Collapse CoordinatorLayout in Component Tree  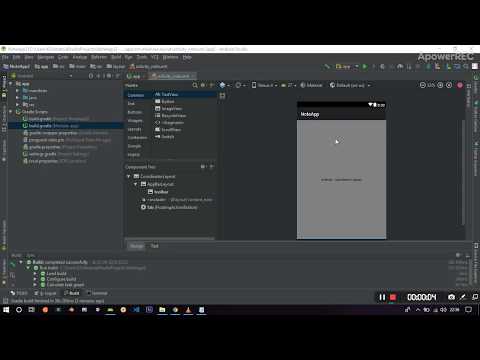point(129,176)
